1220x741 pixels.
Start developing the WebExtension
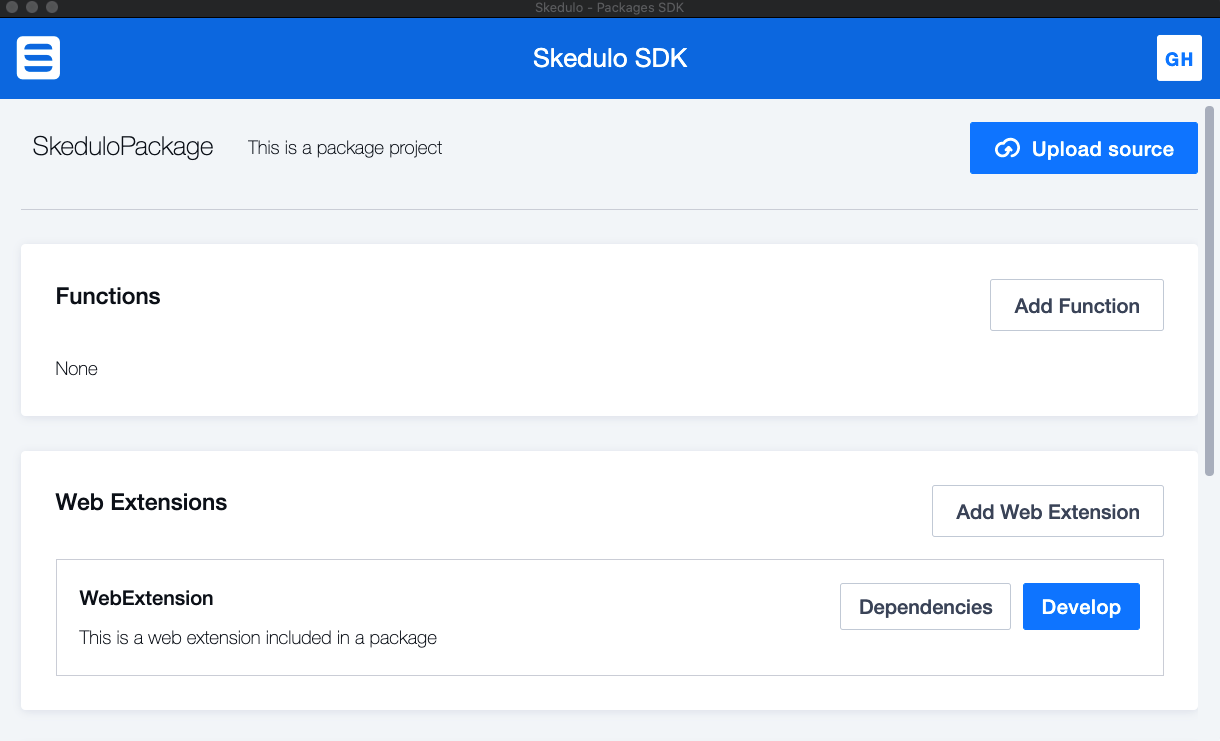1081,606
